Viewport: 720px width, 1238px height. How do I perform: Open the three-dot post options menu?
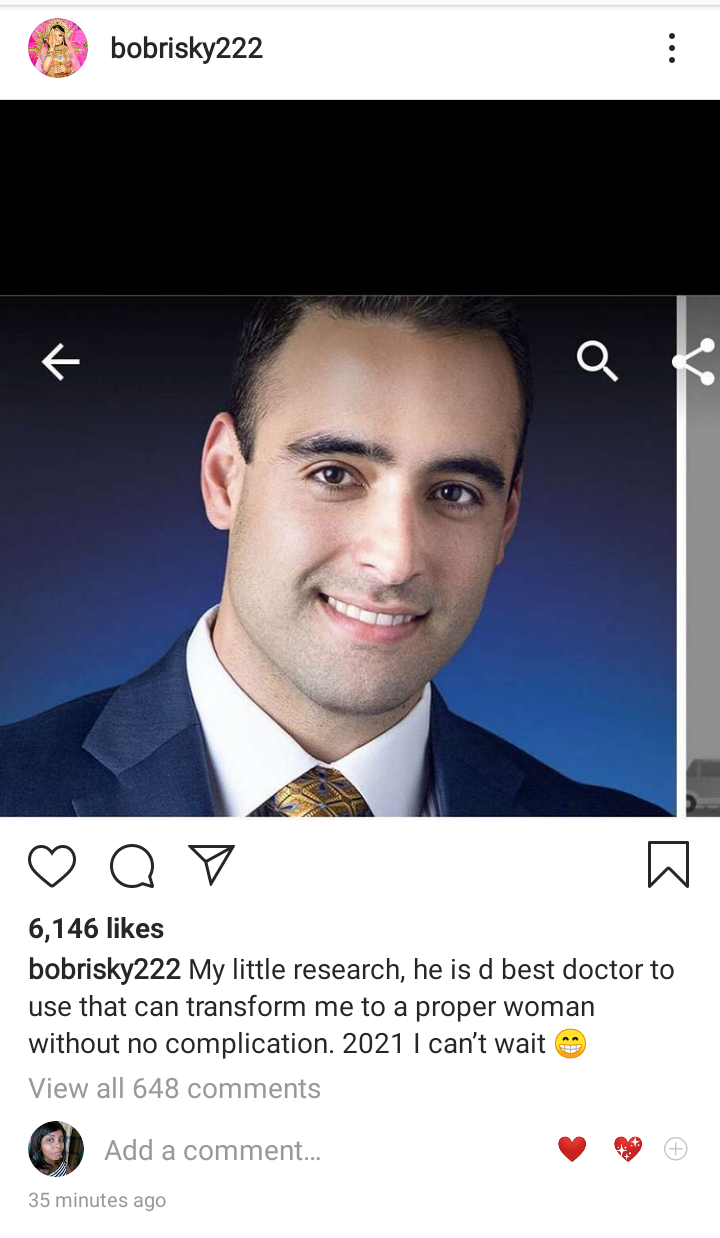pyautogui.click(x=671, y=48)
